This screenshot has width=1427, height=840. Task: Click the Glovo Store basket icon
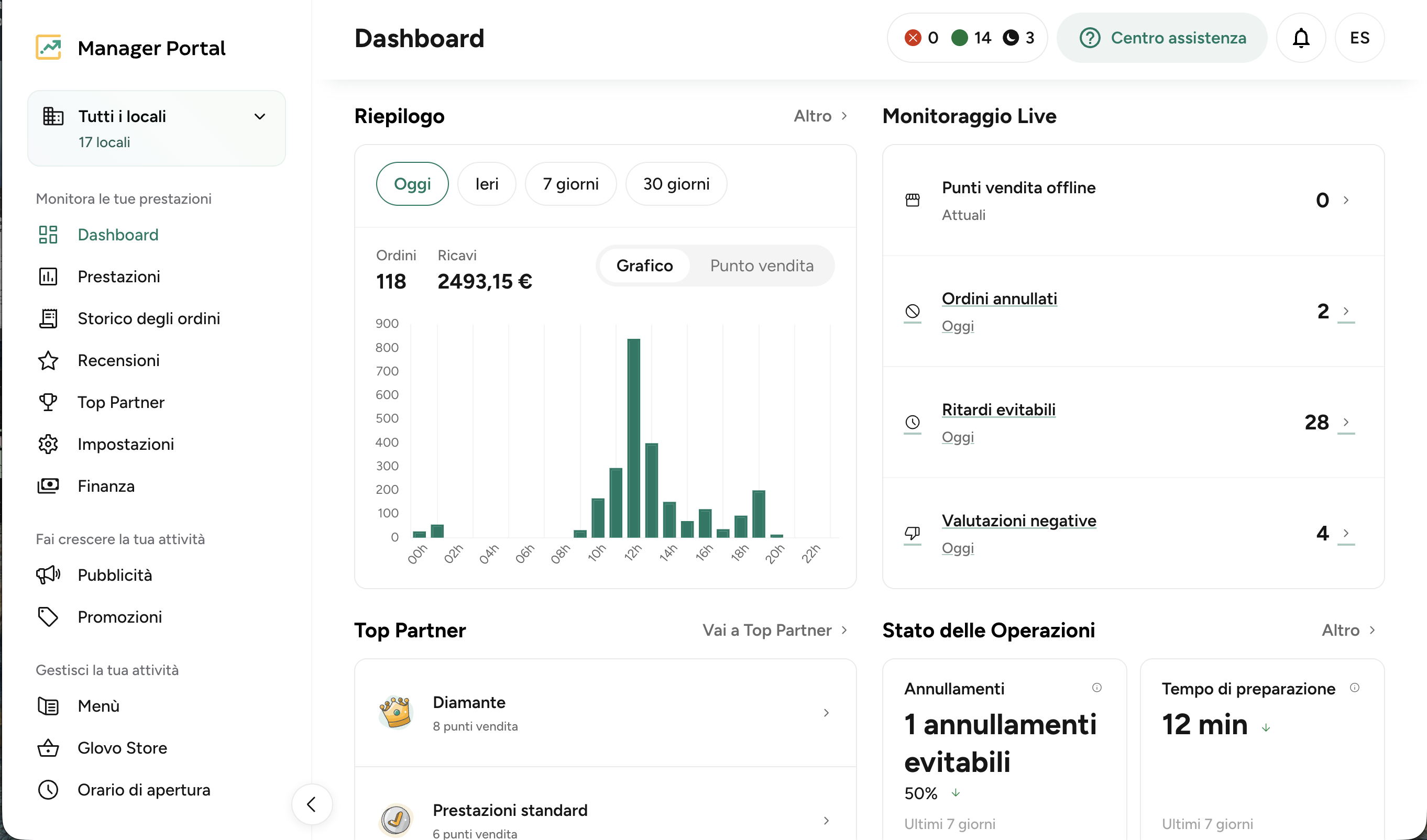pos(48,748)
